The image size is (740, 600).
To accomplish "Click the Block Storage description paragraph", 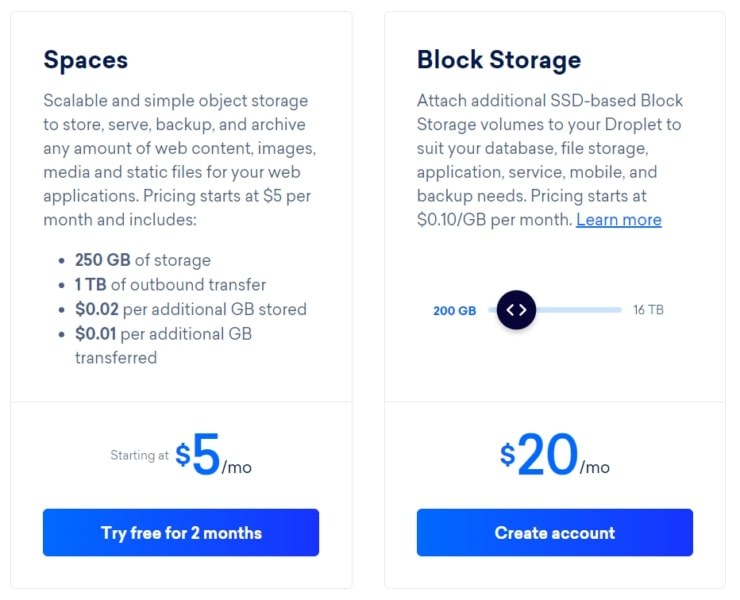I will click(x=550, y=160).
